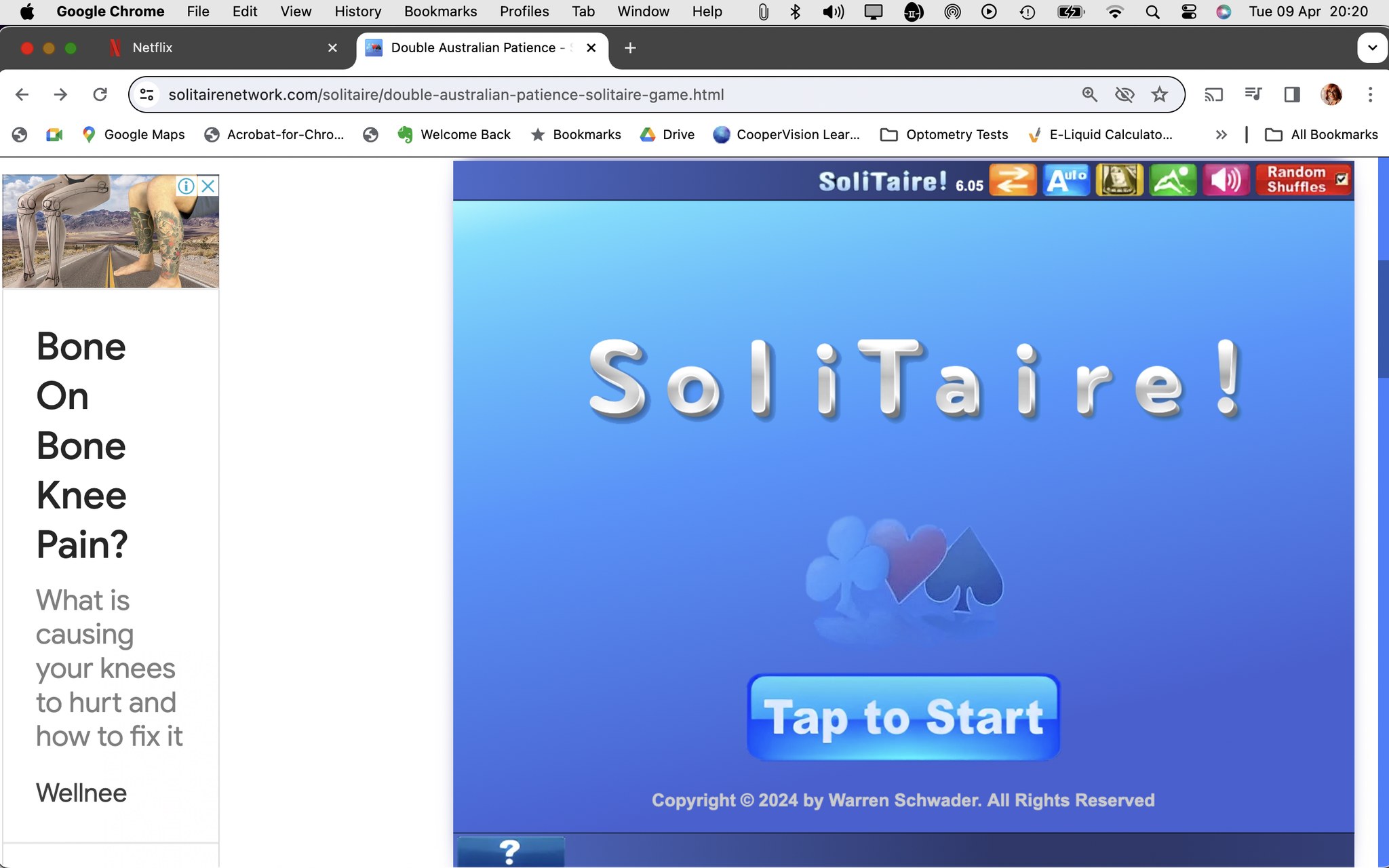Go back to the previous page
This screenshot has width=1389, height=868.
tap(22, 94)
